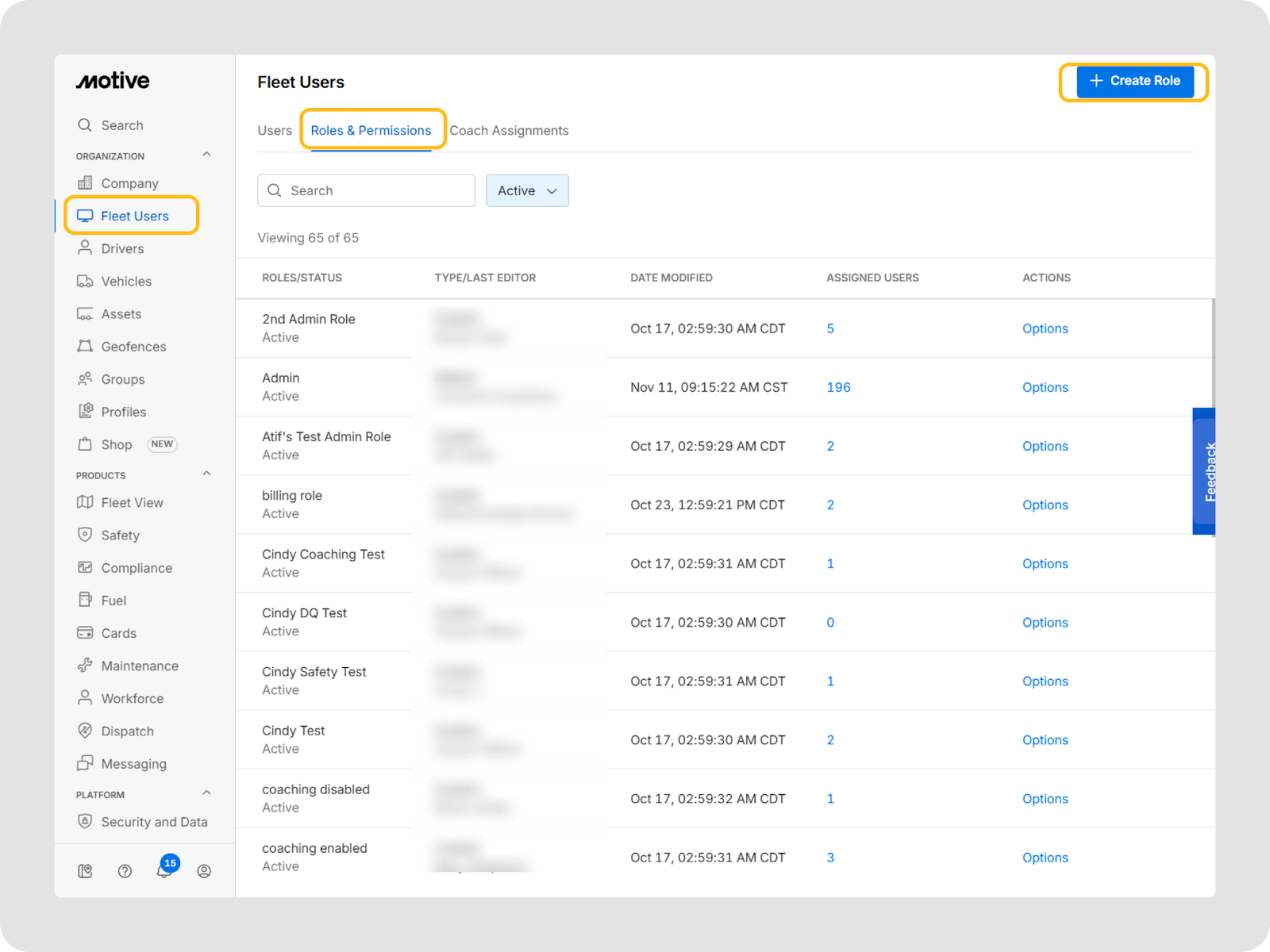
Task: Click the help question mark icon
Action: 125,871
